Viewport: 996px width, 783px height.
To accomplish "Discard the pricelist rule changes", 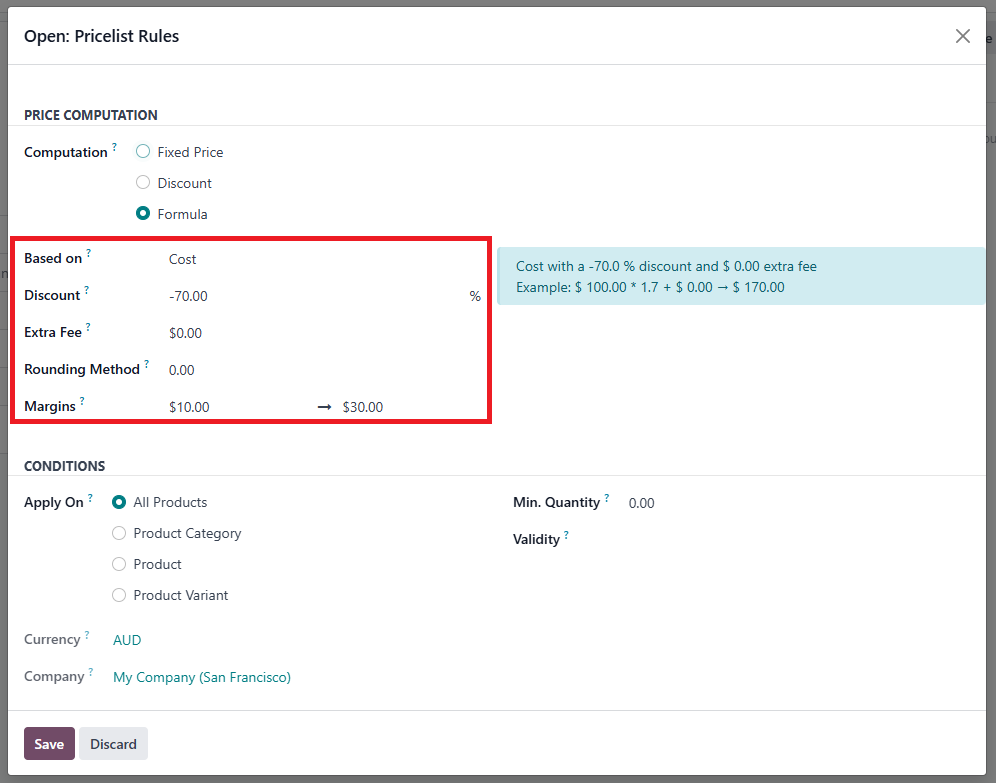I will 113,744.
